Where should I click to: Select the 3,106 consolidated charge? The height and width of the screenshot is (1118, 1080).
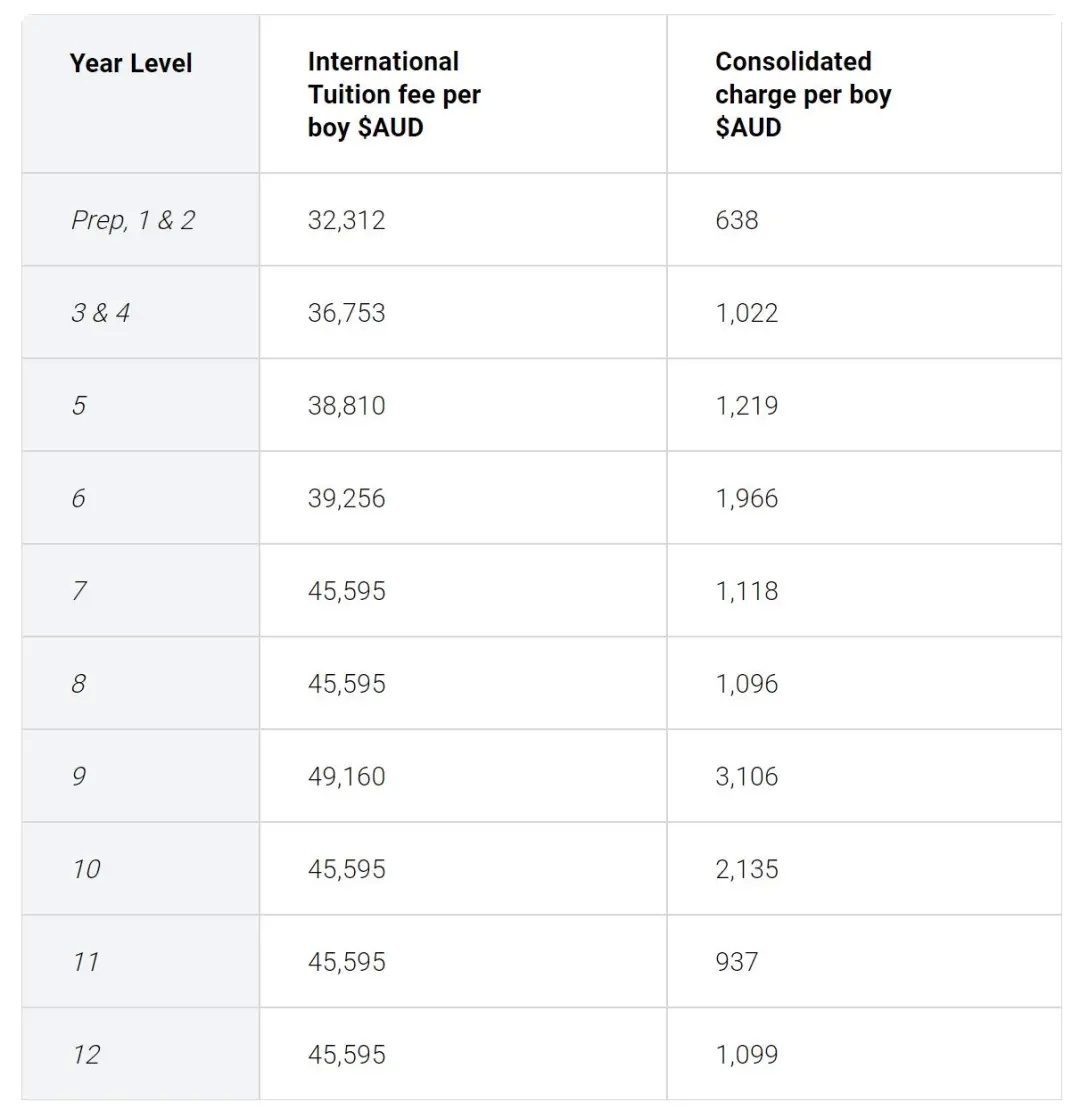747,776
